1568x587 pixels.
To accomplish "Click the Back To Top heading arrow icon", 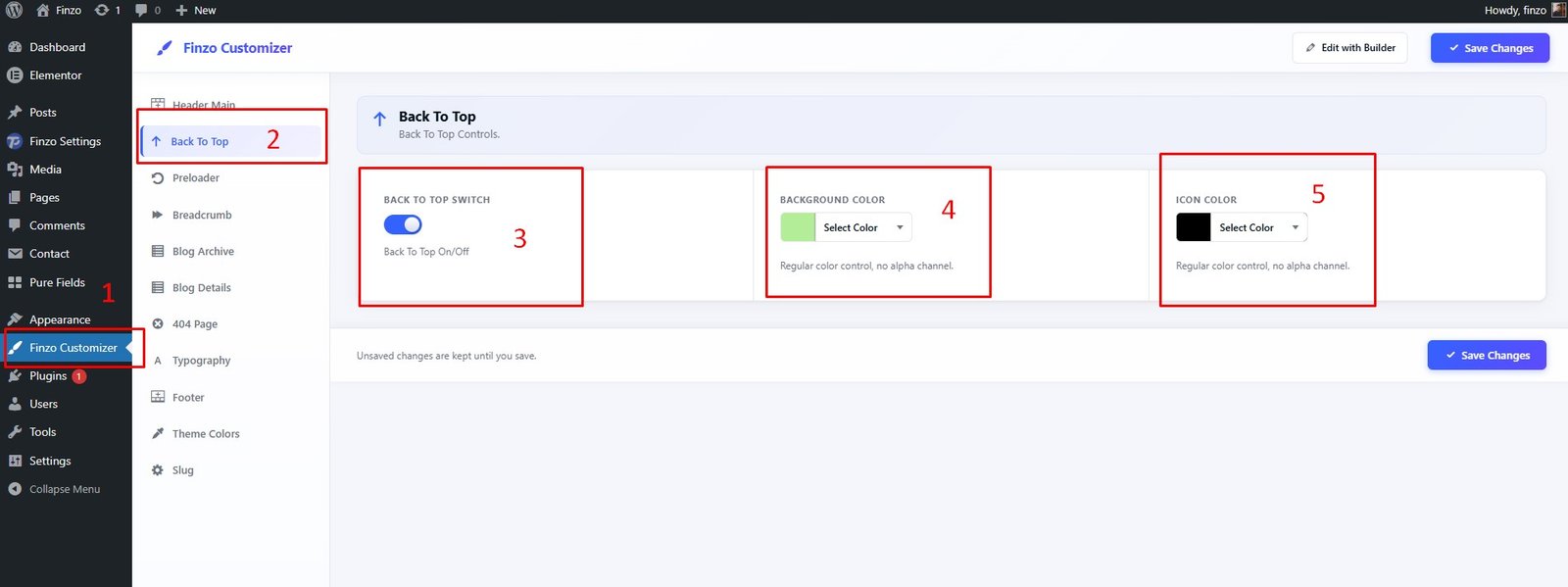I will coord(380,119).
